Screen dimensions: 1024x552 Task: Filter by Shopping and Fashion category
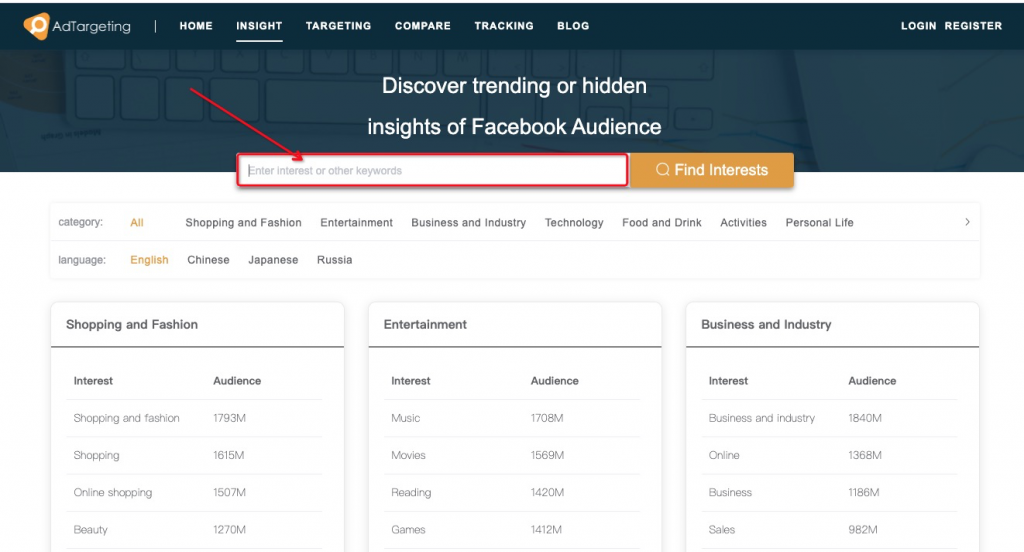coord(244,223)
